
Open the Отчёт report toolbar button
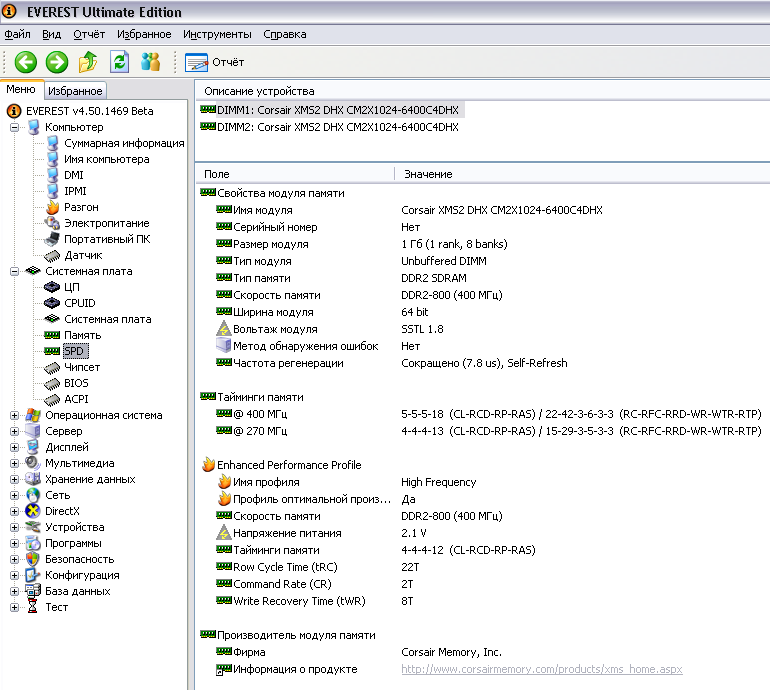pos(215,62)
